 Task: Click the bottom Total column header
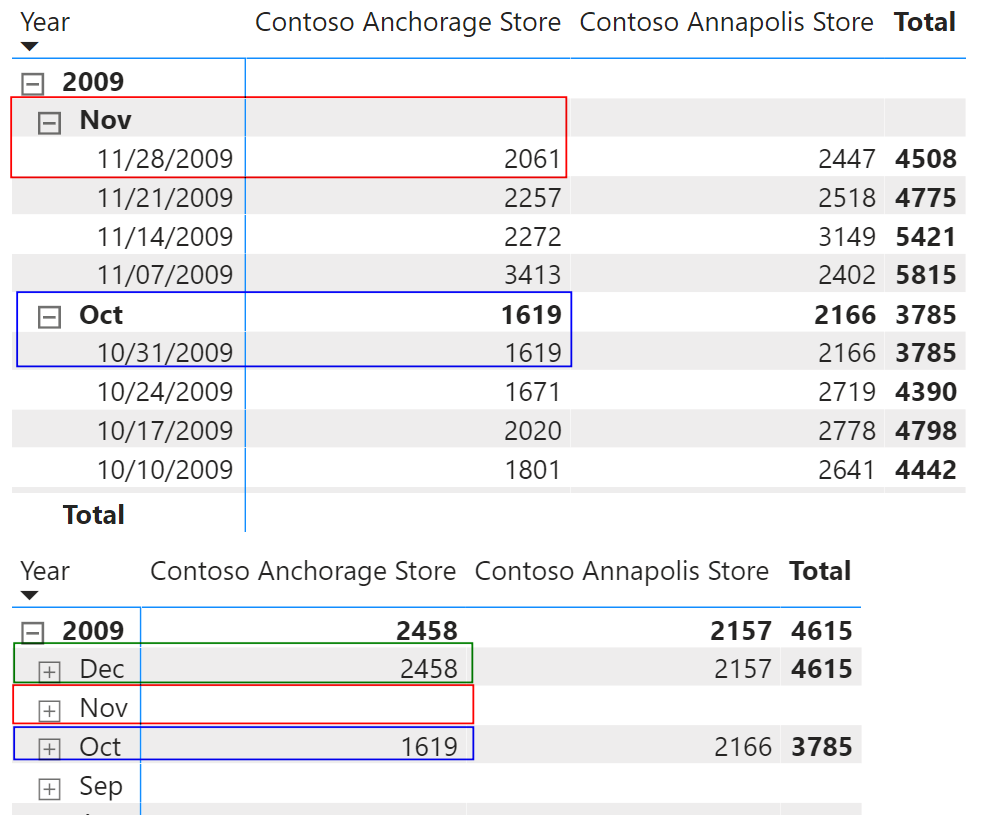(x=820, y=571)
